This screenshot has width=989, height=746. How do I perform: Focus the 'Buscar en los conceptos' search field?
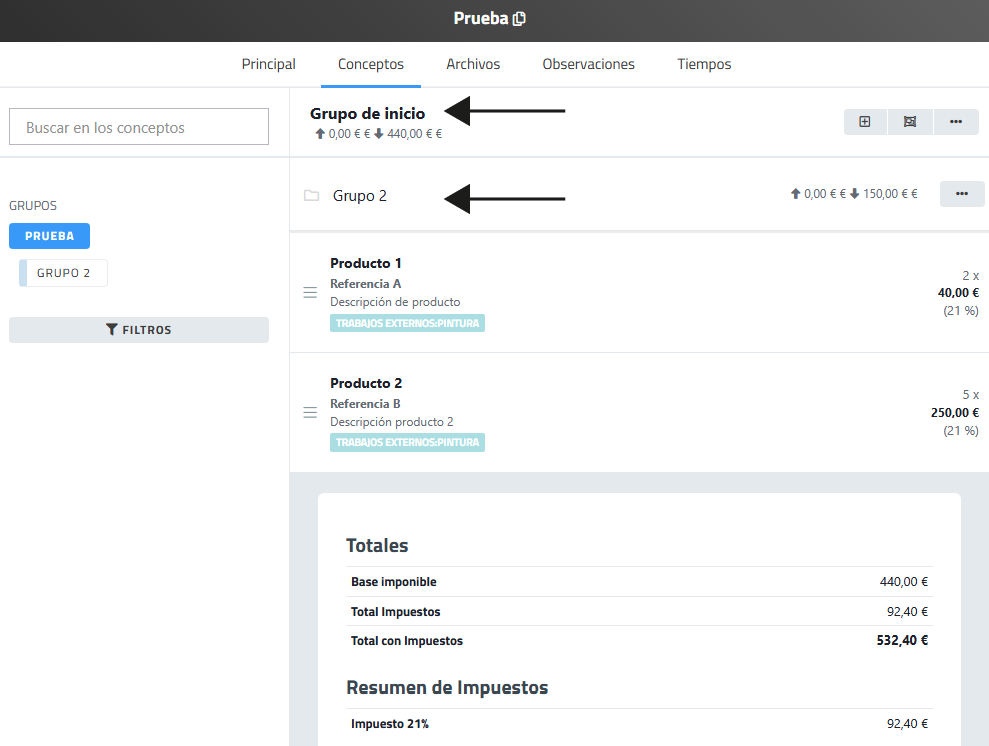[139, 127]
